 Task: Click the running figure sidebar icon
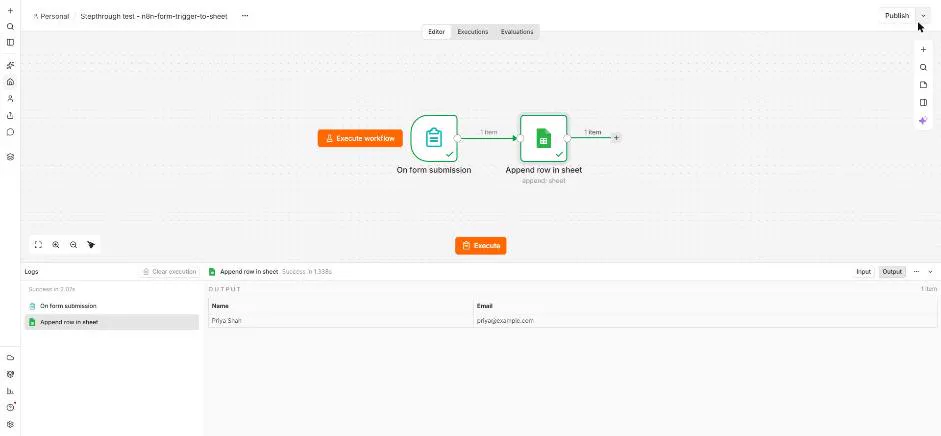[10, 65]
